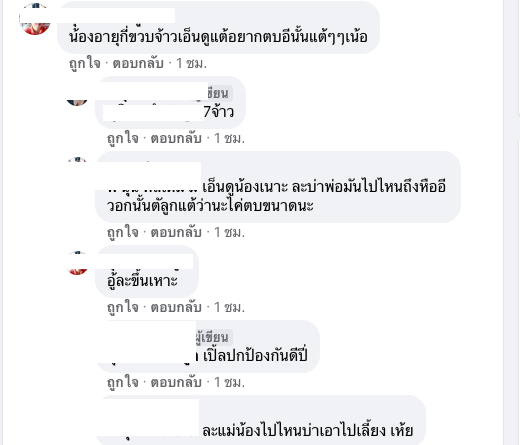Viewport: 520px width, 445px height.
Task: Click the ผู้เขียน badge on the 7จ้าว reply
Action: click(217, 93)
